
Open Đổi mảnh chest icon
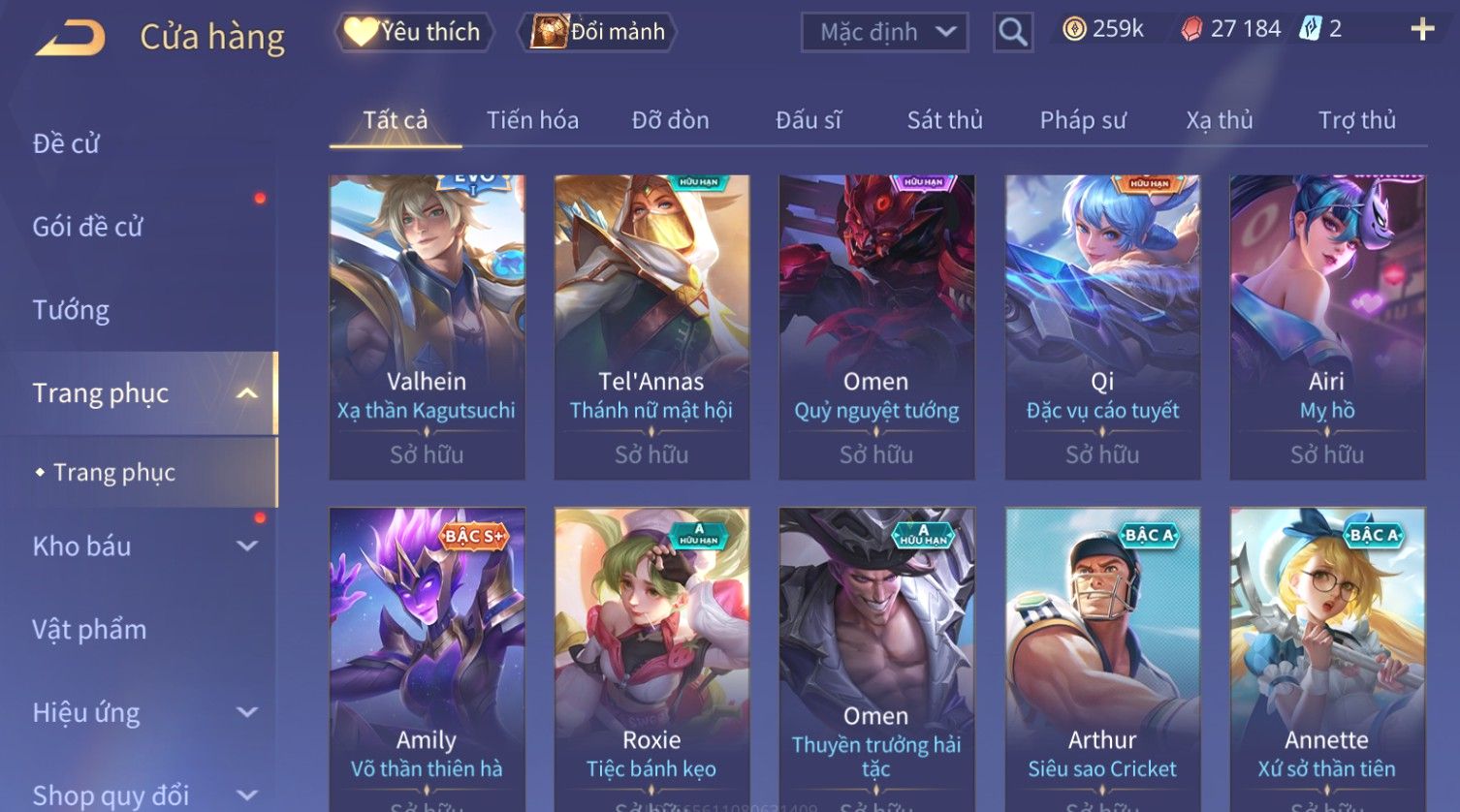pyautogui.click(x=549, y=32)
